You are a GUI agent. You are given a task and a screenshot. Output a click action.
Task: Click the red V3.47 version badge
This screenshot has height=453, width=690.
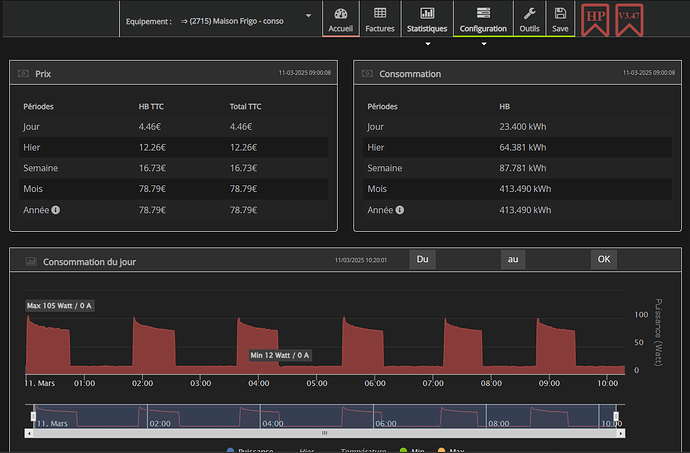(x=629, y=20)
